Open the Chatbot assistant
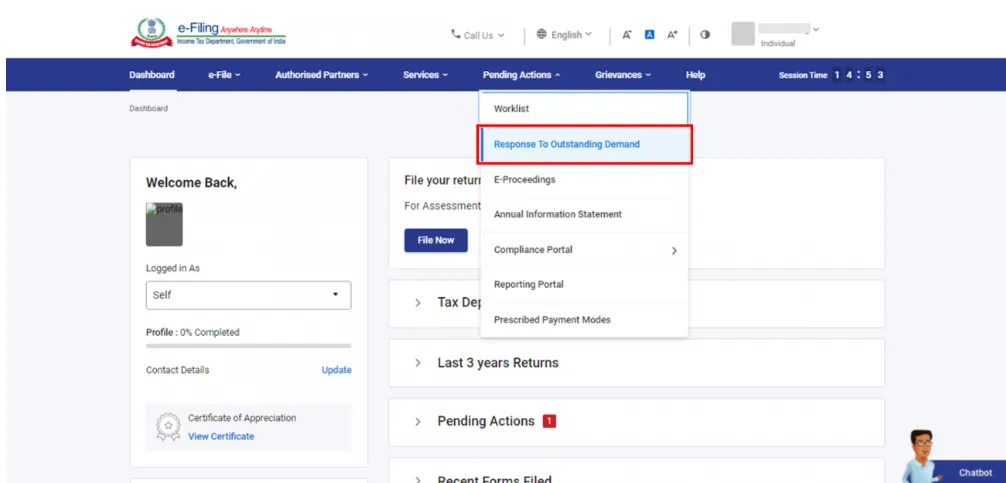This screenshot has height=483, width=1006. tap(975, 473)
